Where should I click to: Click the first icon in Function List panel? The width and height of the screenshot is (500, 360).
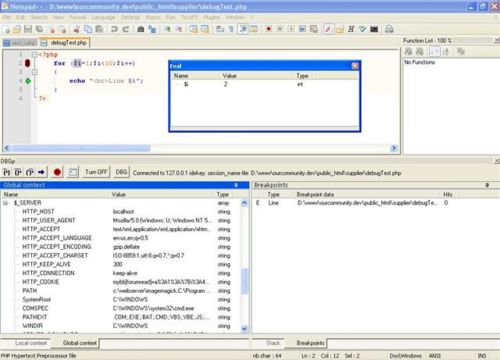408,52
